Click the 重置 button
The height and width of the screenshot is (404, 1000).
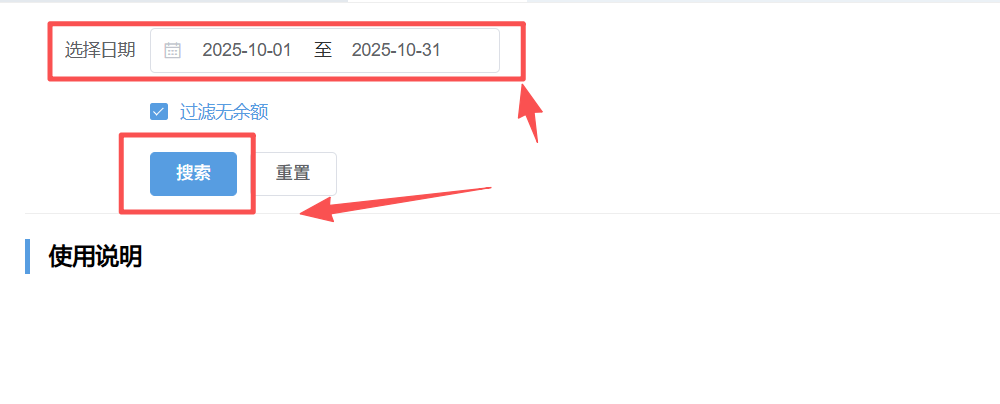[293, 174]
